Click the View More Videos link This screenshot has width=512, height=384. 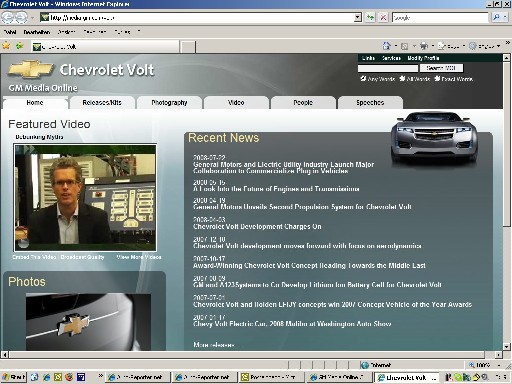click(139, 257)
